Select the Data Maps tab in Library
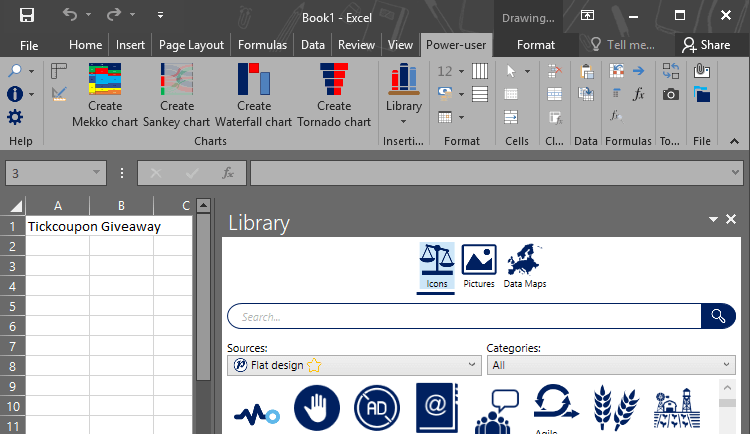The image size is (750, 434). pyautogui.click(x=525, y=267)
